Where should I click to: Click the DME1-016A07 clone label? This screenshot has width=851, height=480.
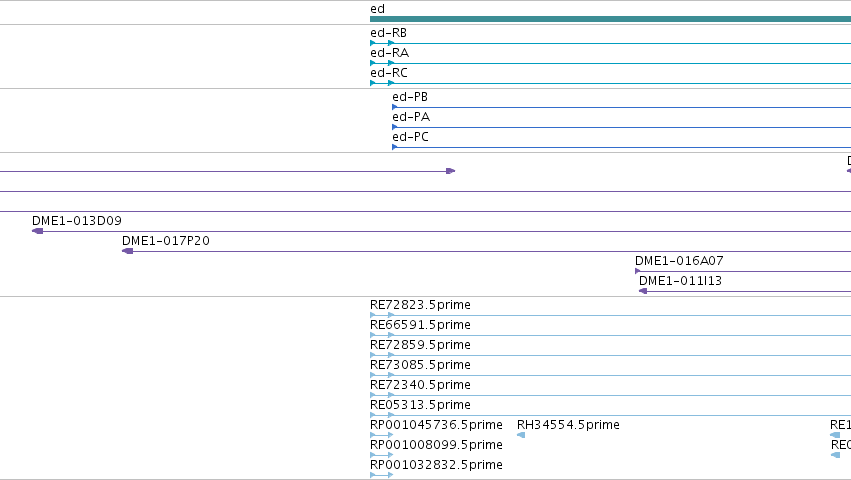[x=679, y=261]
